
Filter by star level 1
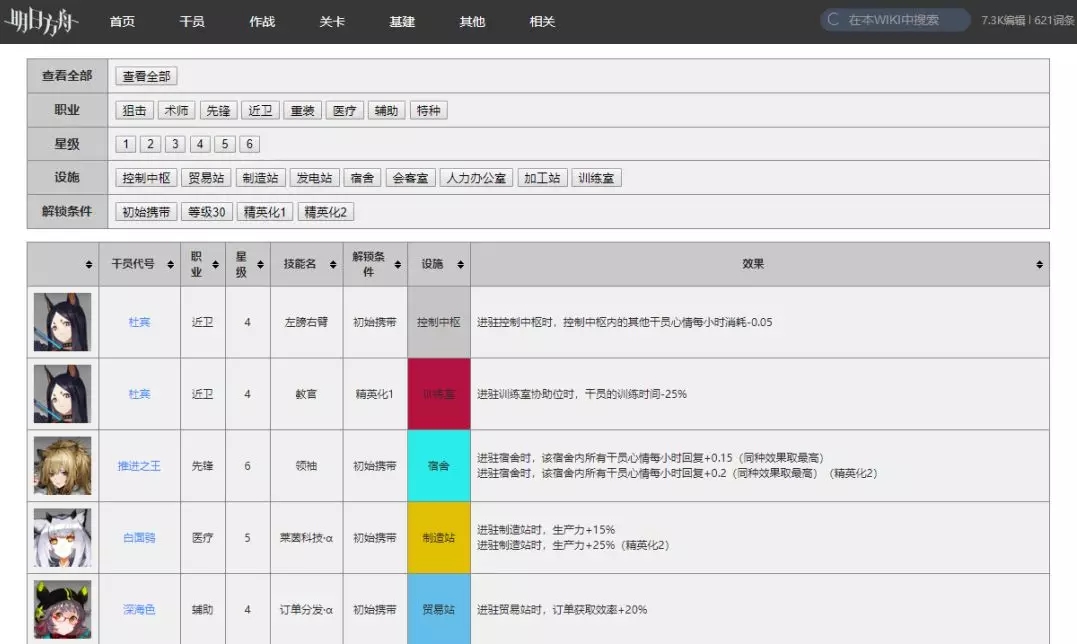(126, 144)
